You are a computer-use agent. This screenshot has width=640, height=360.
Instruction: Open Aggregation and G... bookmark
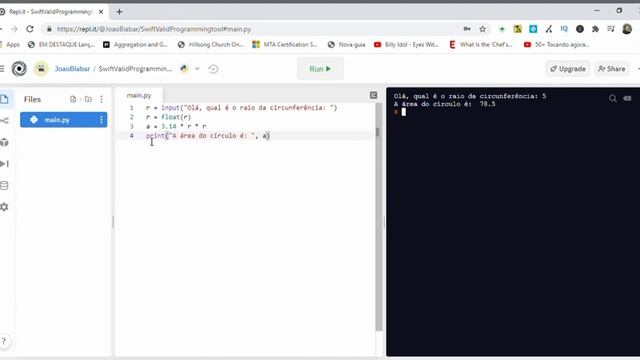pyautogui.click(x=136, y=44)
